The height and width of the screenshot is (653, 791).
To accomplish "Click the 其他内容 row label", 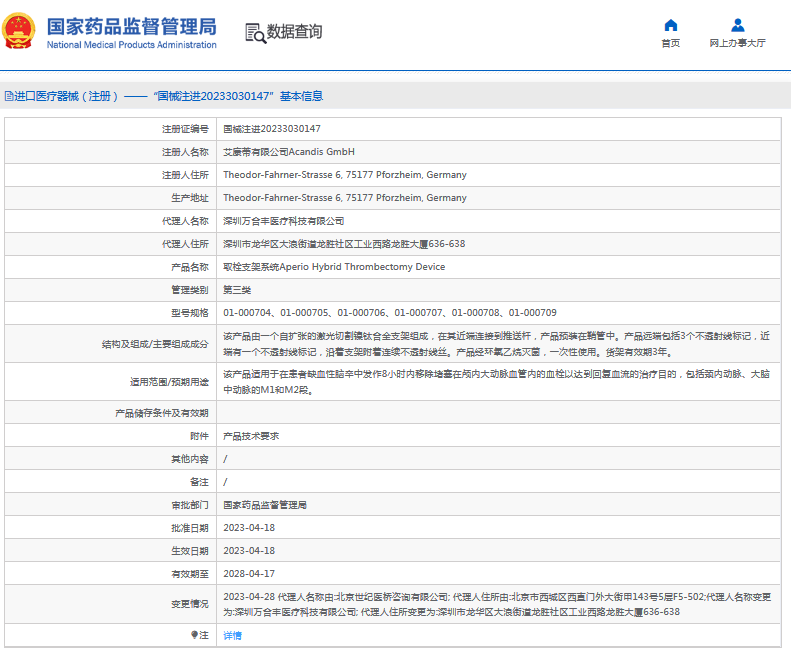I will click(x=190, y=459).
